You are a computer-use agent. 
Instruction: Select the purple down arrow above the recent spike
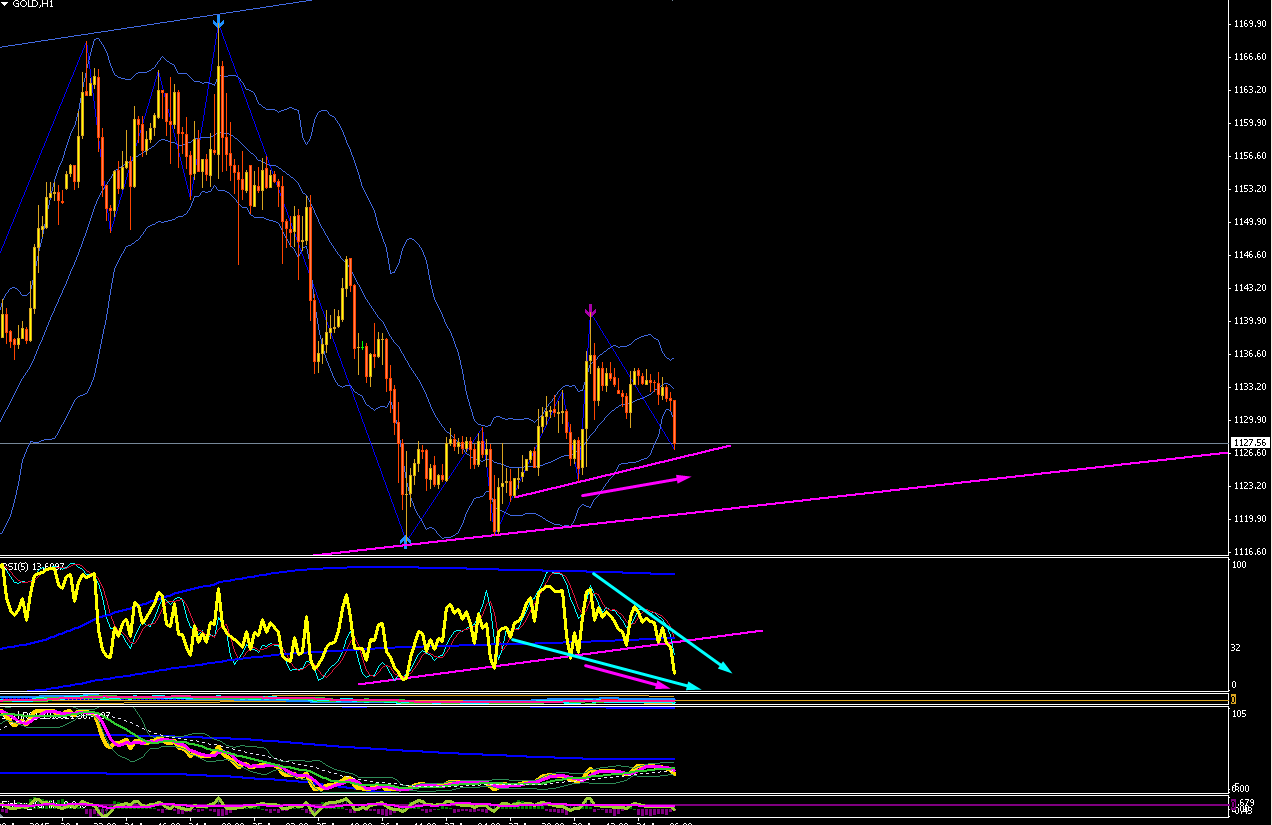pyautogui.click(x=591, y=310)
